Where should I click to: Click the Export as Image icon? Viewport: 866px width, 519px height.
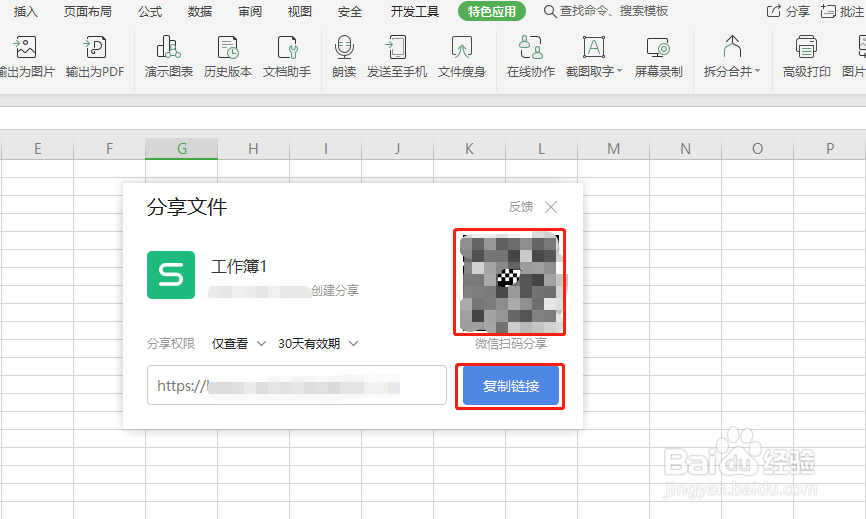coord(25,47)
